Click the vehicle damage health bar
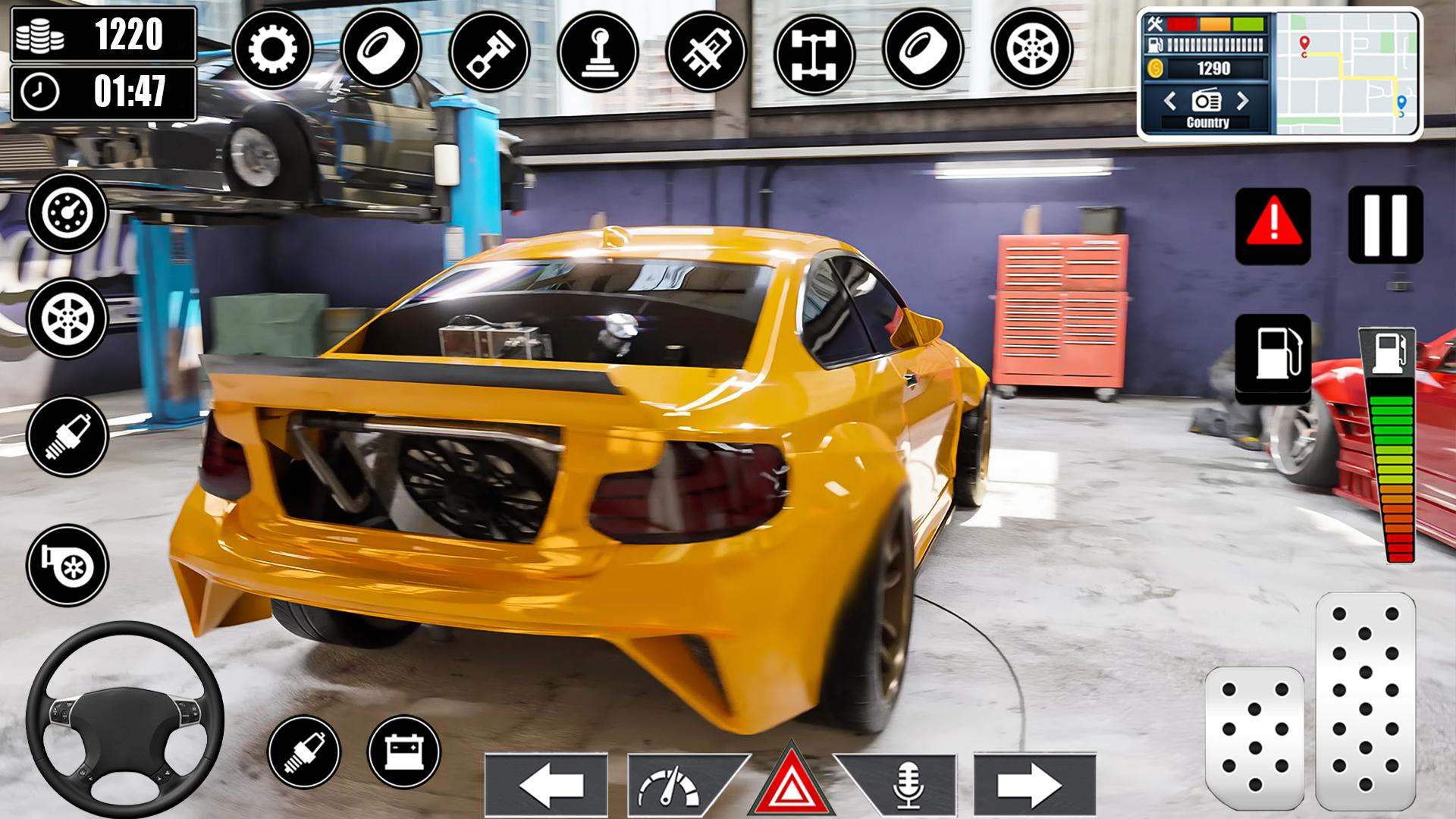Screen dimensions: 1456x819 [x=1216, y=24]
